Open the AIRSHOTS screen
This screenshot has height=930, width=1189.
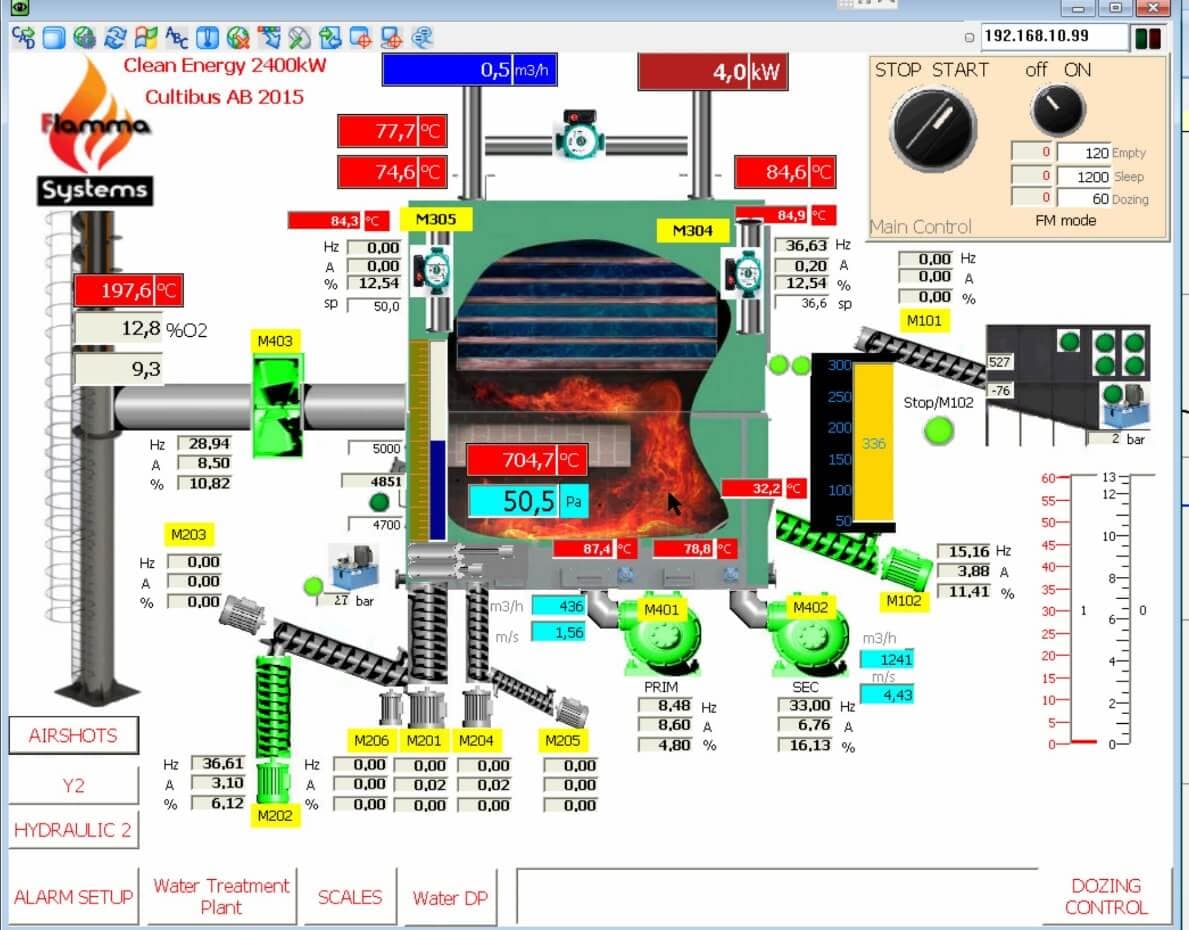[73, 735]
